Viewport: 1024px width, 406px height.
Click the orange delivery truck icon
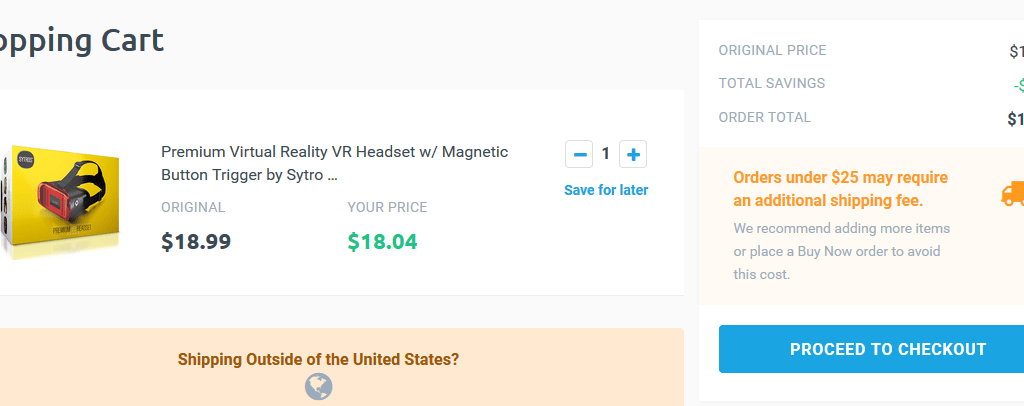coord(1012,193)
